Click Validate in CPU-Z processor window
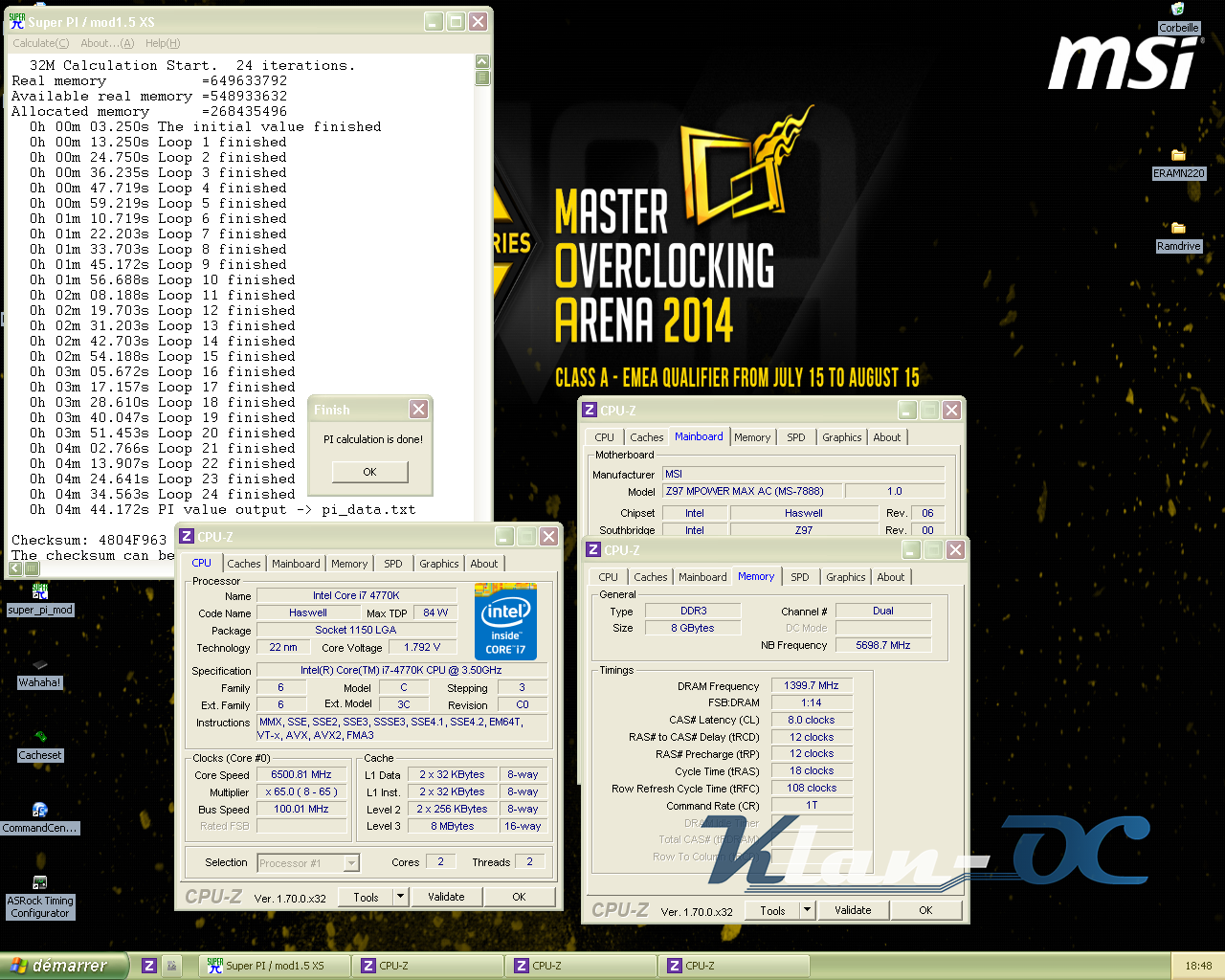 click(x=446, y=897)
